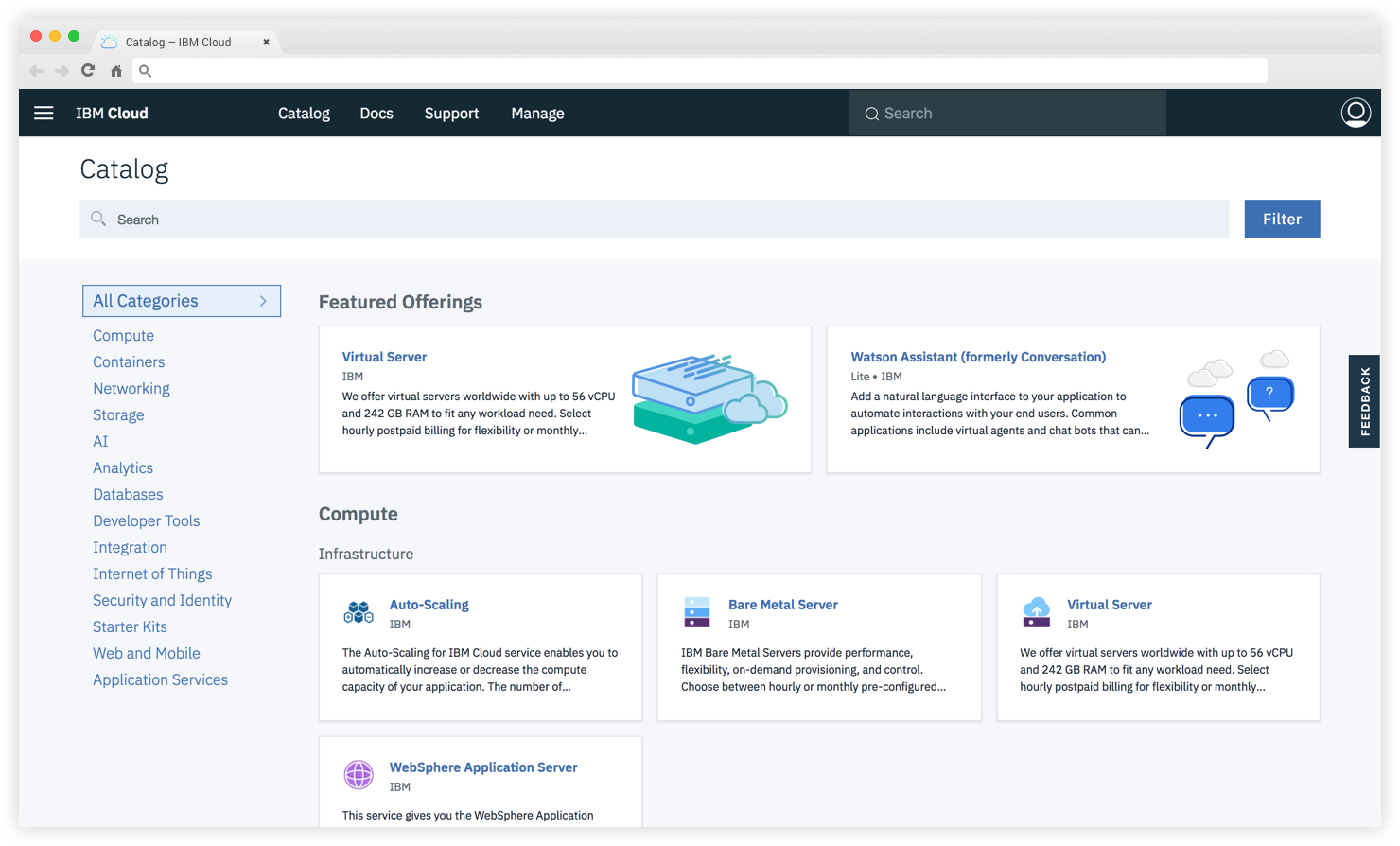
Task: Click the Virtual Server icon in Infrastructure
Action: coord(1037,612)
